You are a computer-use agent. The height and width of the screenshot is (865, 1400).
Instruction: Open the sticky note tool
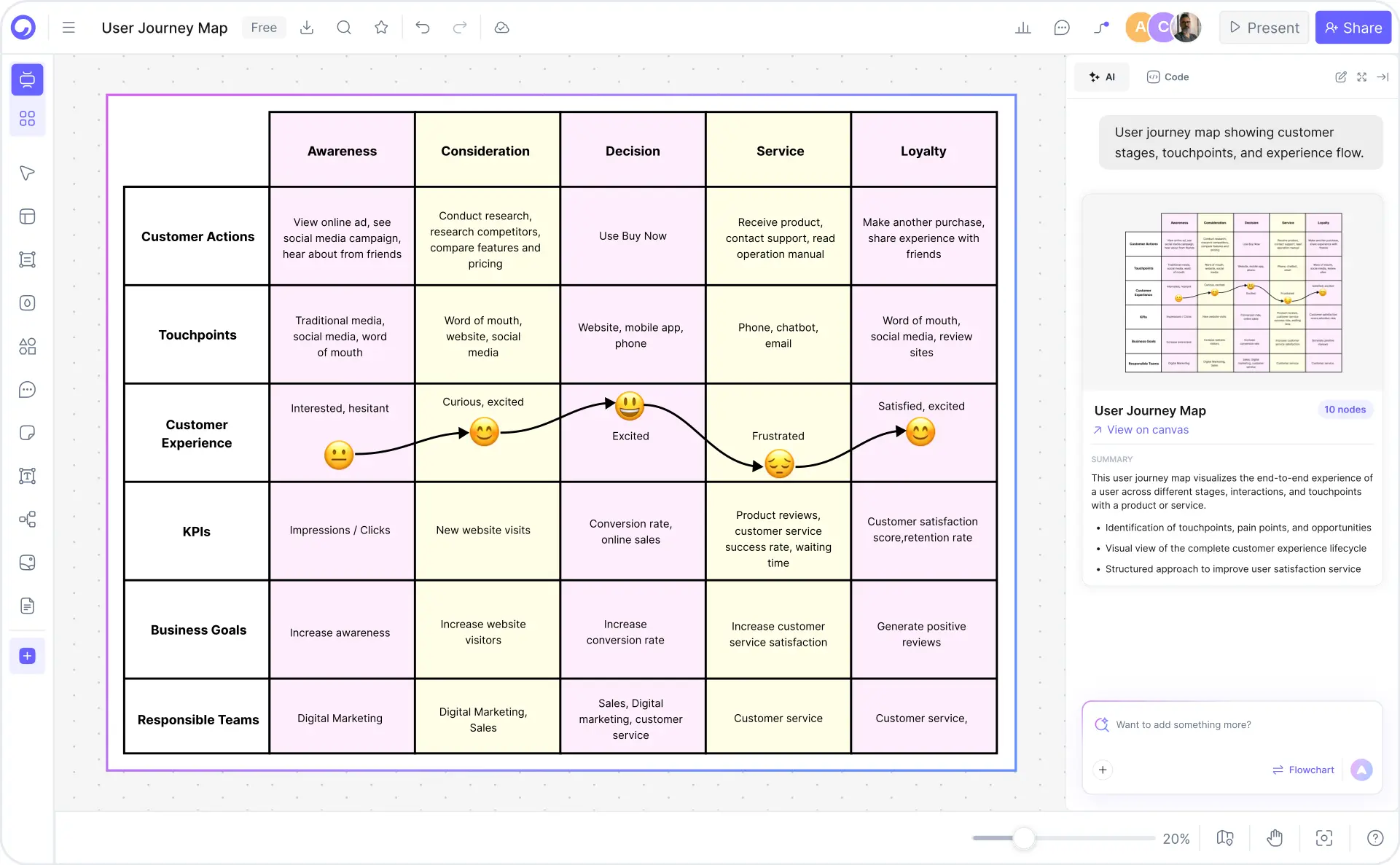(x=27, y=432)
